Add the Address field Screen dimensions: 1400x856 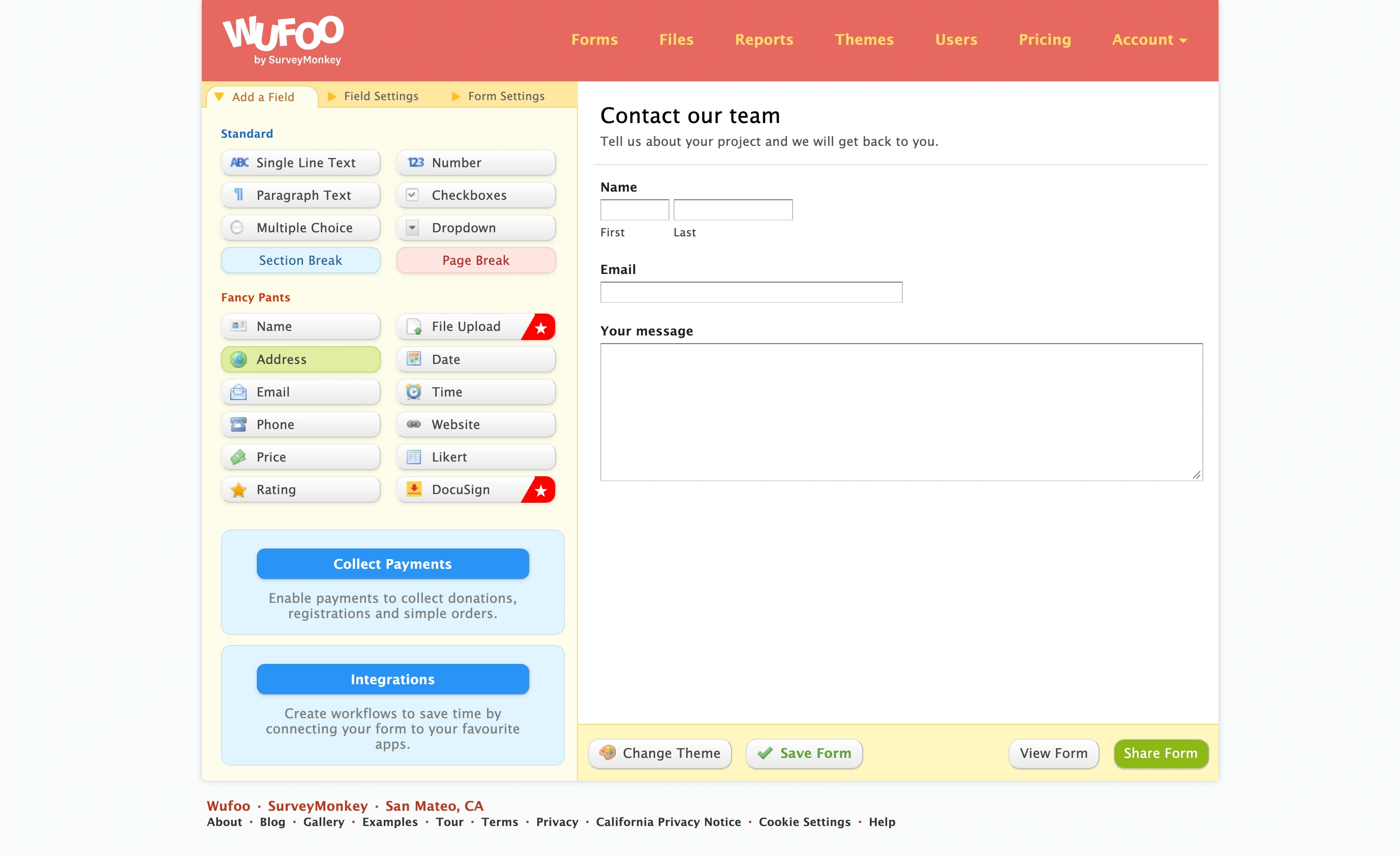tap(300, 359)
